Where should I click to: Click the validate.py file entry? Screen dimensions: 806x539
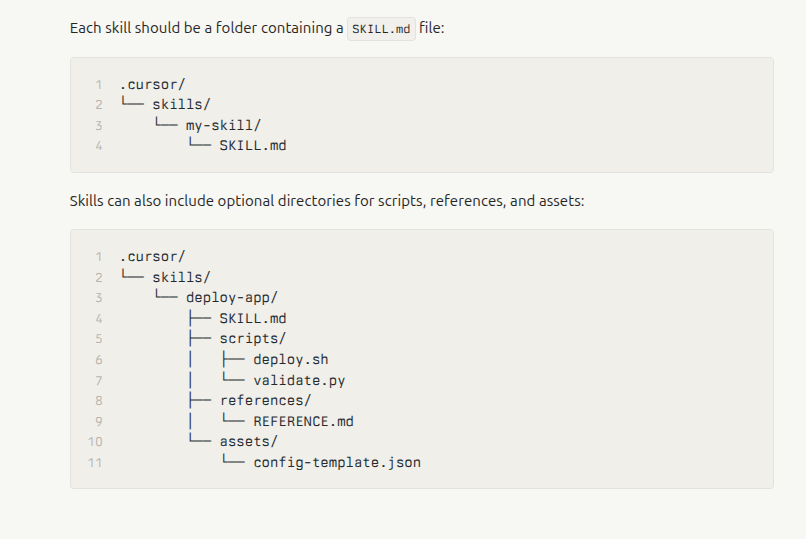(299, 380)
